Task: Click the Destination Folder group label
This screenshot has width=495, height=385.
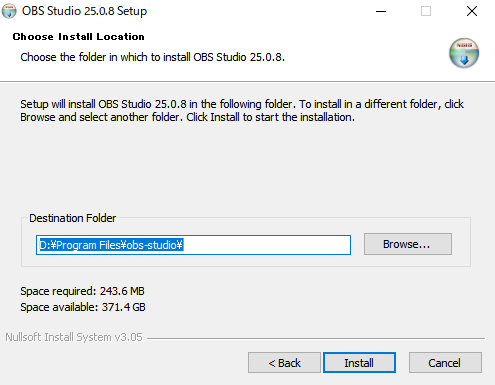Action: click(73, 218)
